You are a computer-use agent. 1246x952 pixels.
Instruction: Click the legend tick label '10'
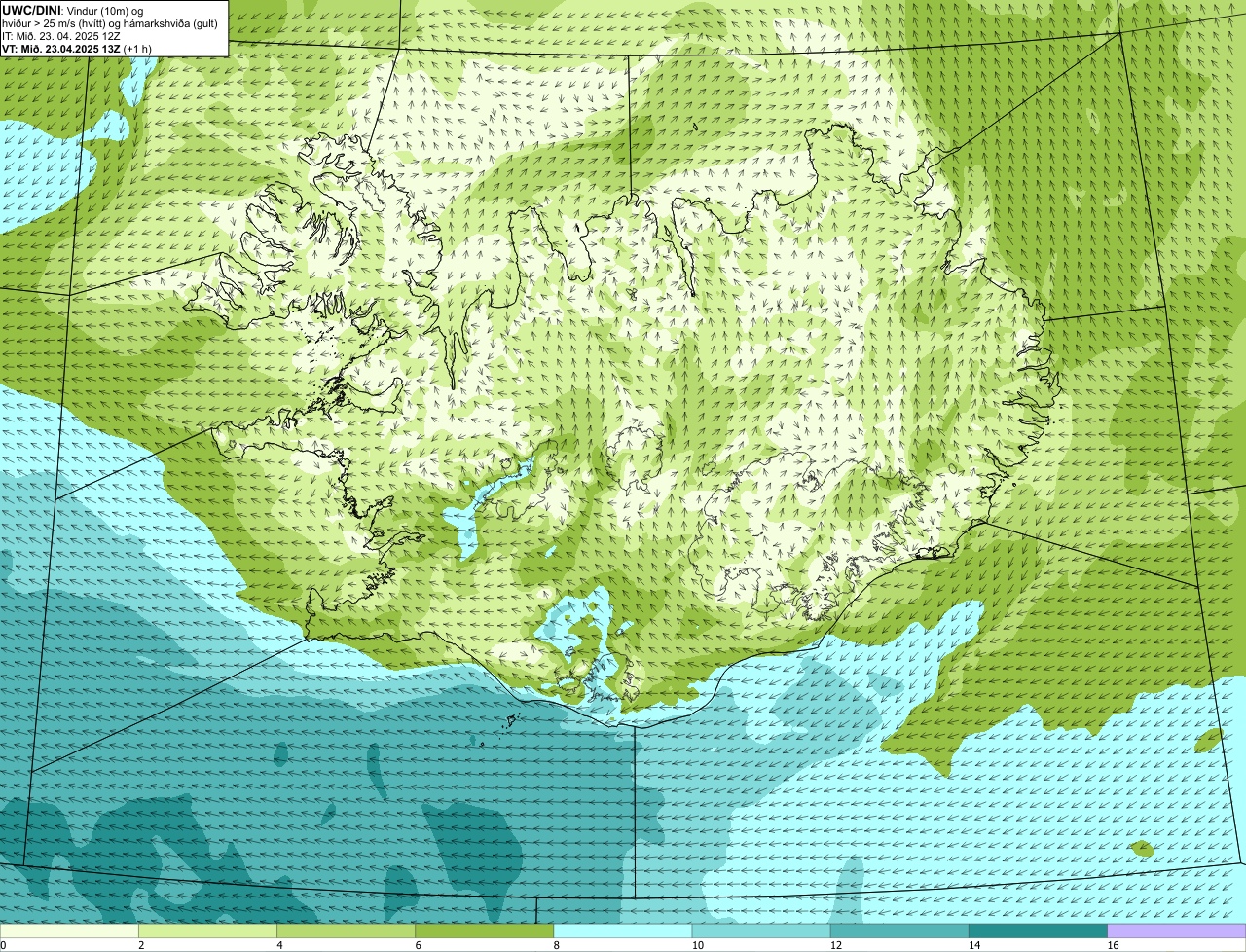click(x=698, y=945)
